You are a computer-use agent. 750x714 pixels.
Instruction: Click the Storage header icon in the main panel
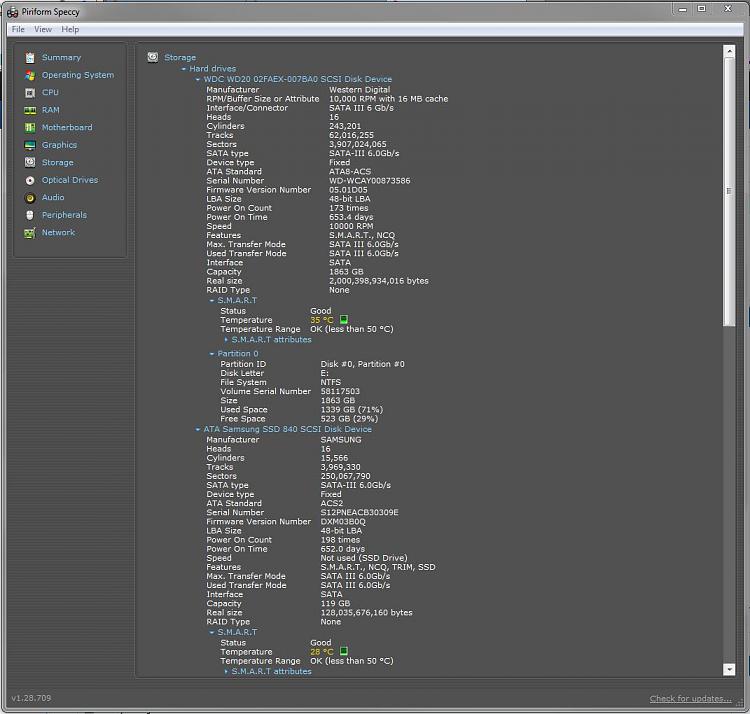click(153, 57)
